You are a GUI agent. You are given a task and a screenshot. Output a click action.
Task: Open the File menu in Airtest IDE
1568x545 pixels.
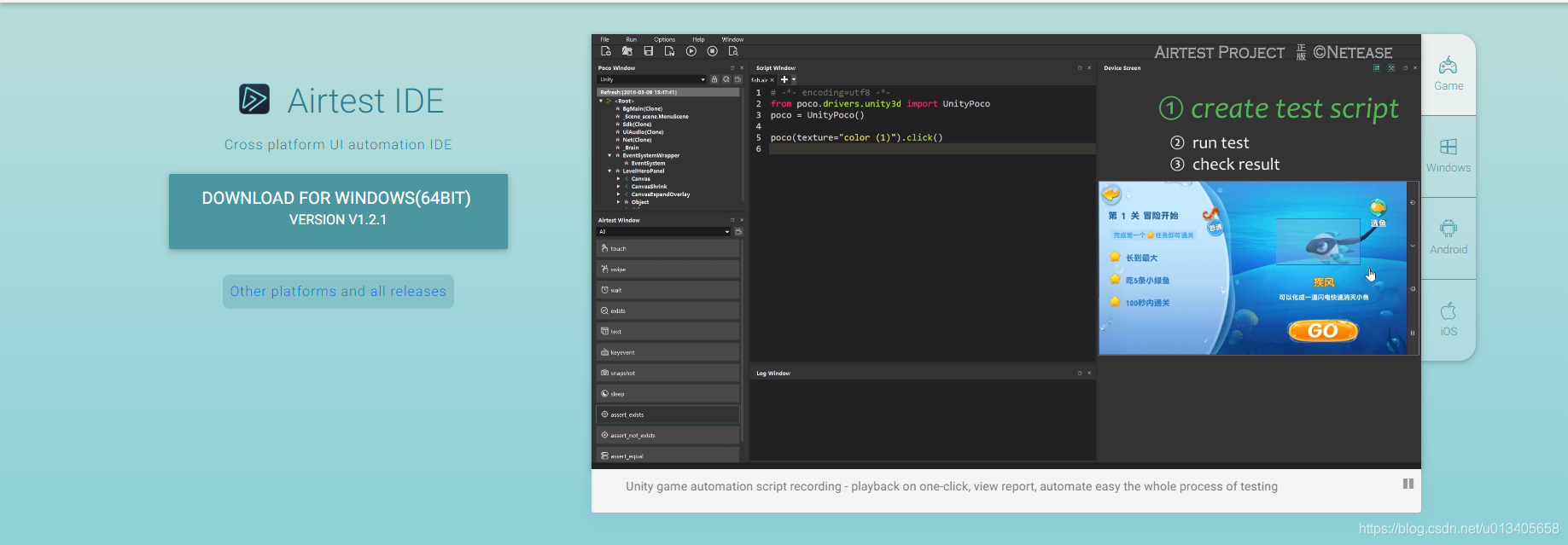click(604, 39)
